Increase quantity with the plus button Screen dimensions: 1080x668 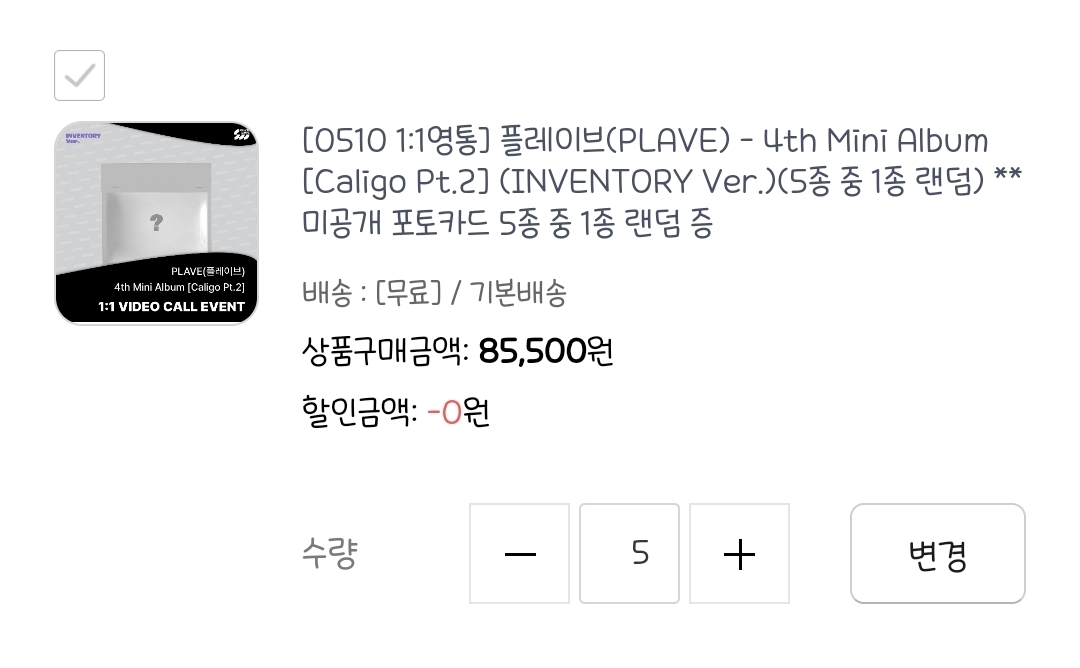[739, 554]
